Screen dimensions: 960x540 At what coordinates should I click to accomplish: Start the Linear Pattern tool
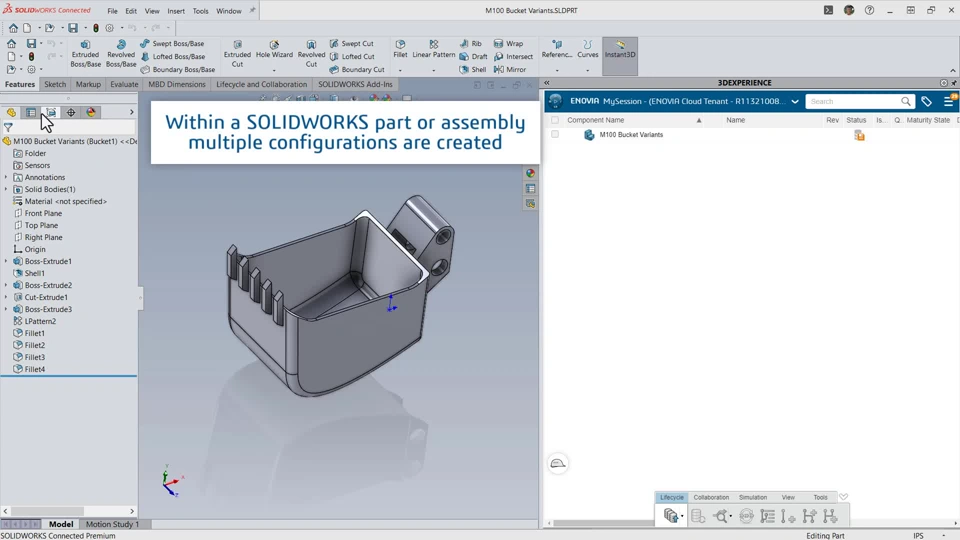point(433,49)
